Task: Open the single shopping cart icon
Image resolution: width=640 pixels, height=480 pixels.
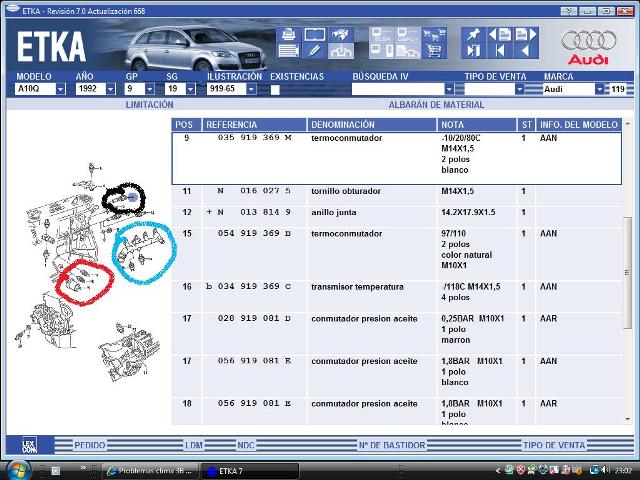Action: (x=434, y=51)
